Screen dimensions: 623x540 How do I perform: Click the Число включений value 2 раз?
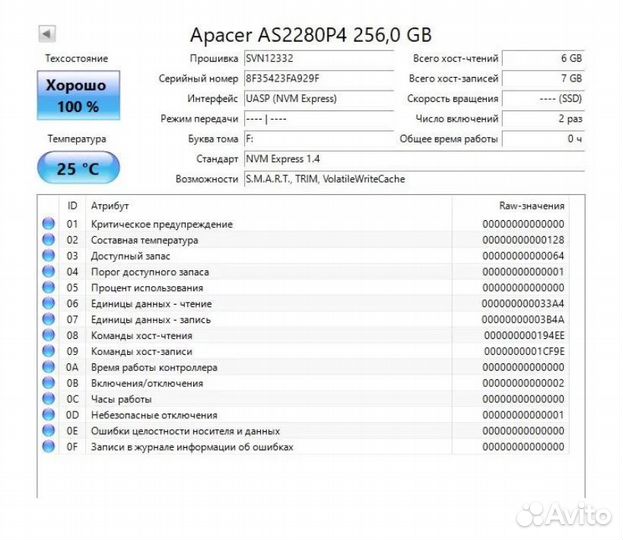543,119
